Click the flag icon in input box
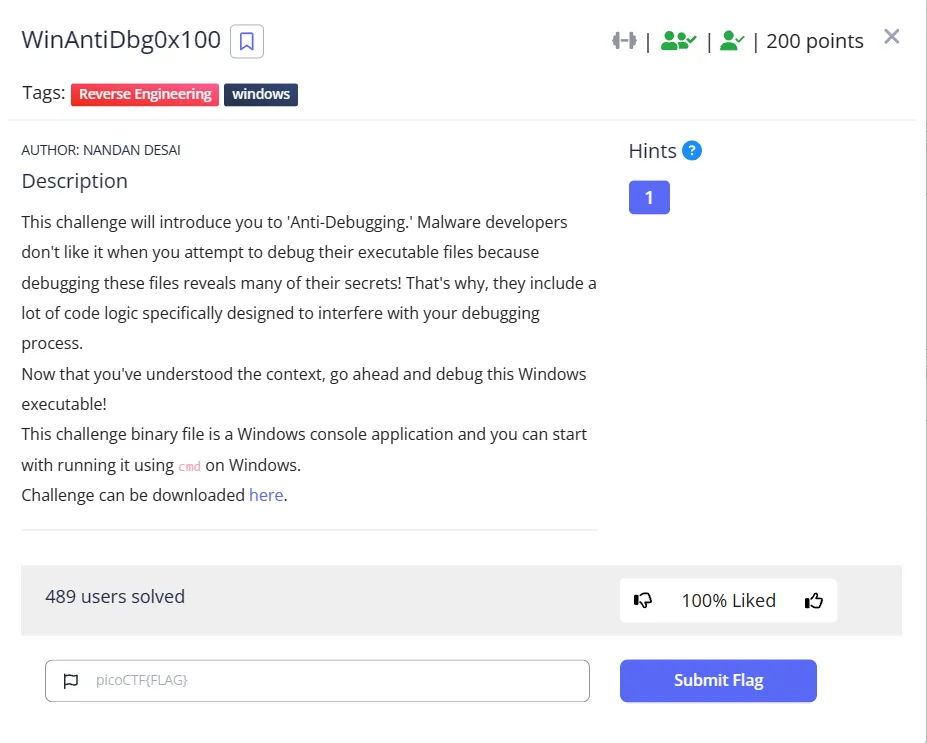Screen dimensions: 927x743 point(71,681)
